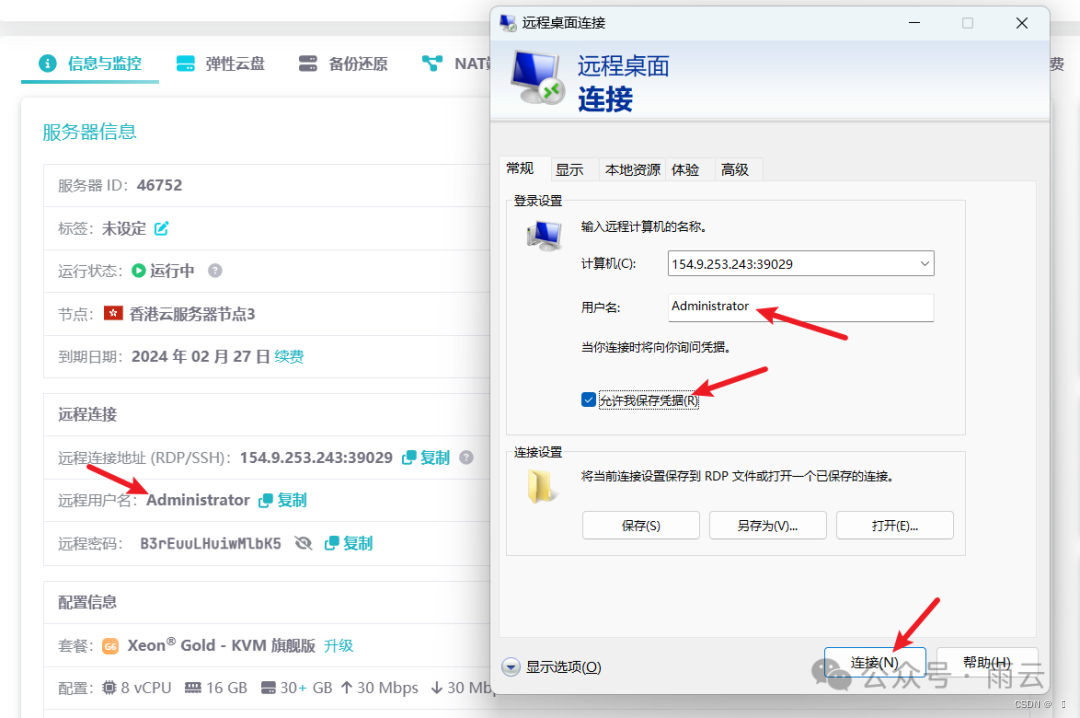Screen dimensions: 1080x718
Task: Click copy icon beside 远程密码
Action: [x=330, y=543]
